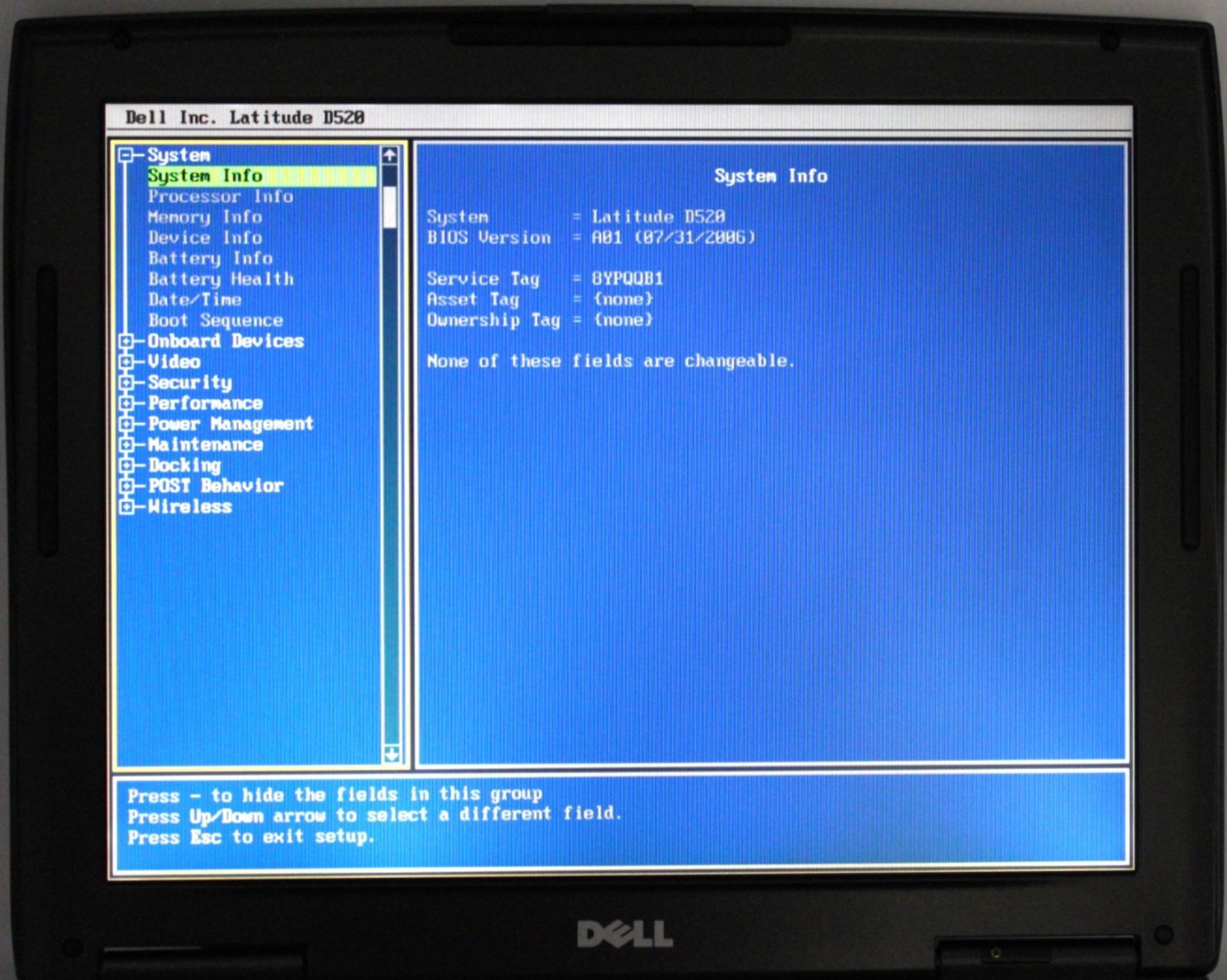The width and height of the screenshot is (1227, 980).
Task: Open Battery Health entry
Action: pyautogui.click(x=221, y=278)
